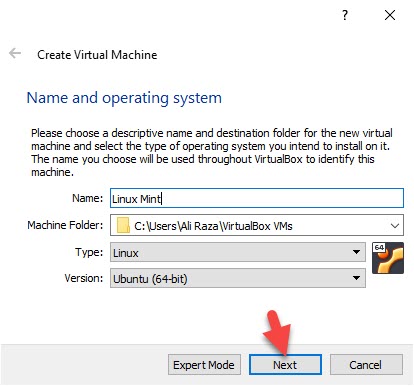Screen dimensions: 414x386
Task: Click the Version: label
Action: click(x=84, y=278)
